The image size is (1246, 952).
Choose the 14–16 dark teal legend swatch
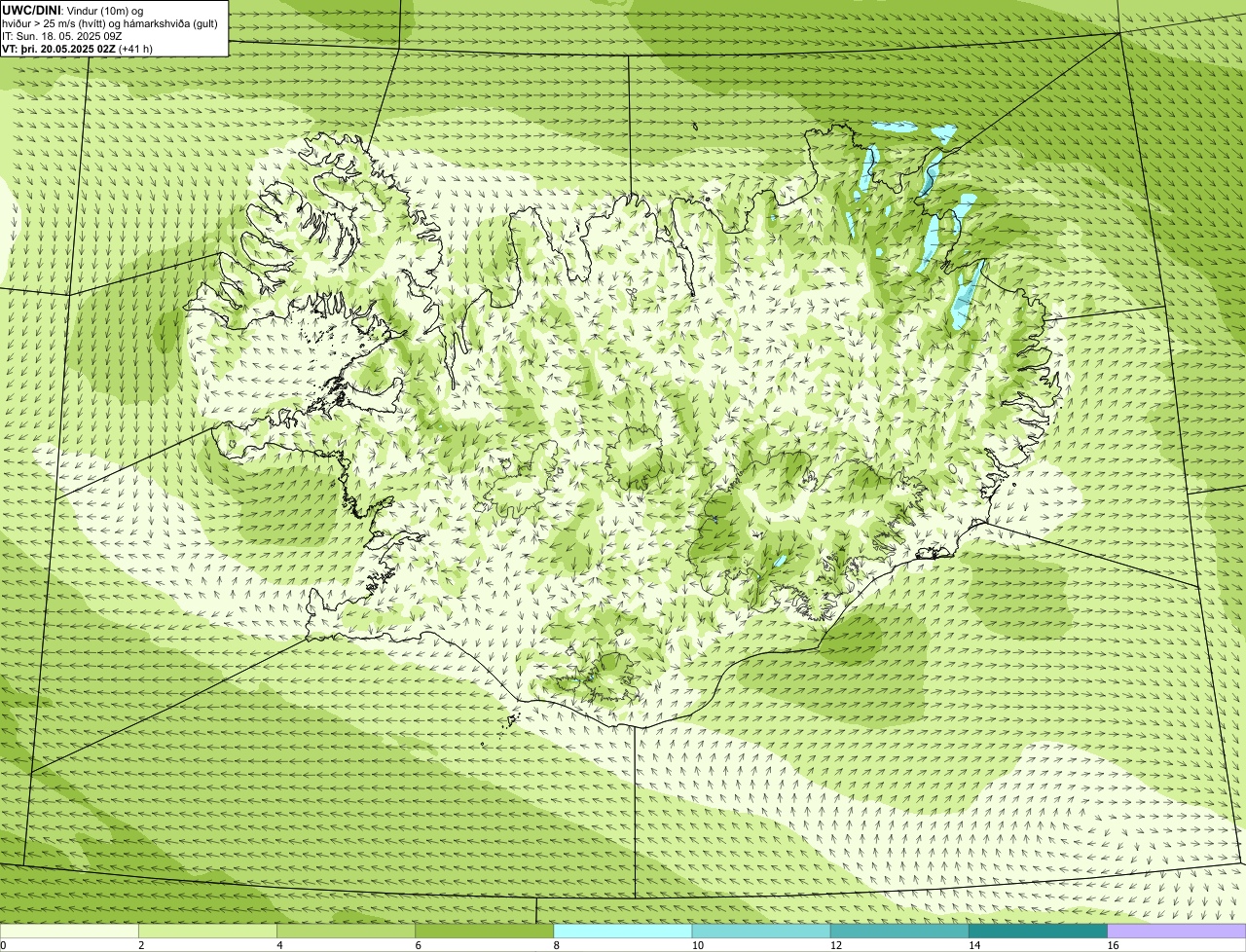click(1038, 932)
